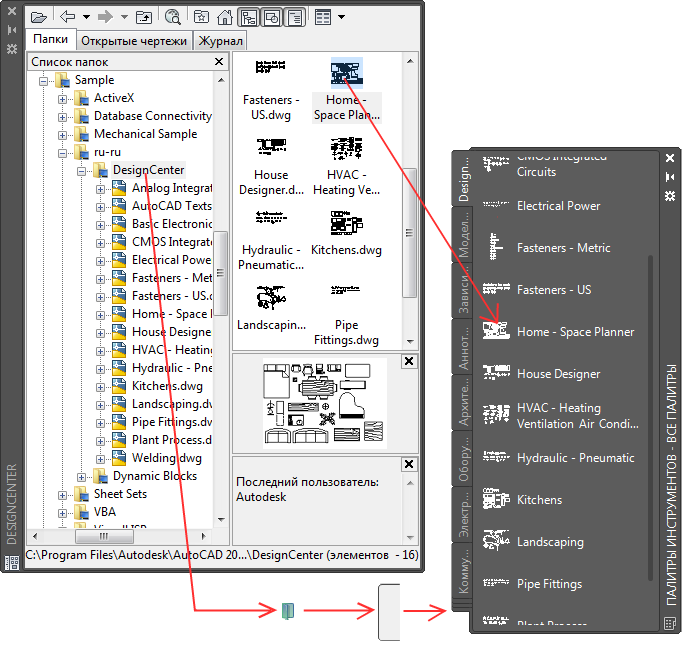The image size is (682, 646).
Task: Close the description pane
Action: pos(409,464)
